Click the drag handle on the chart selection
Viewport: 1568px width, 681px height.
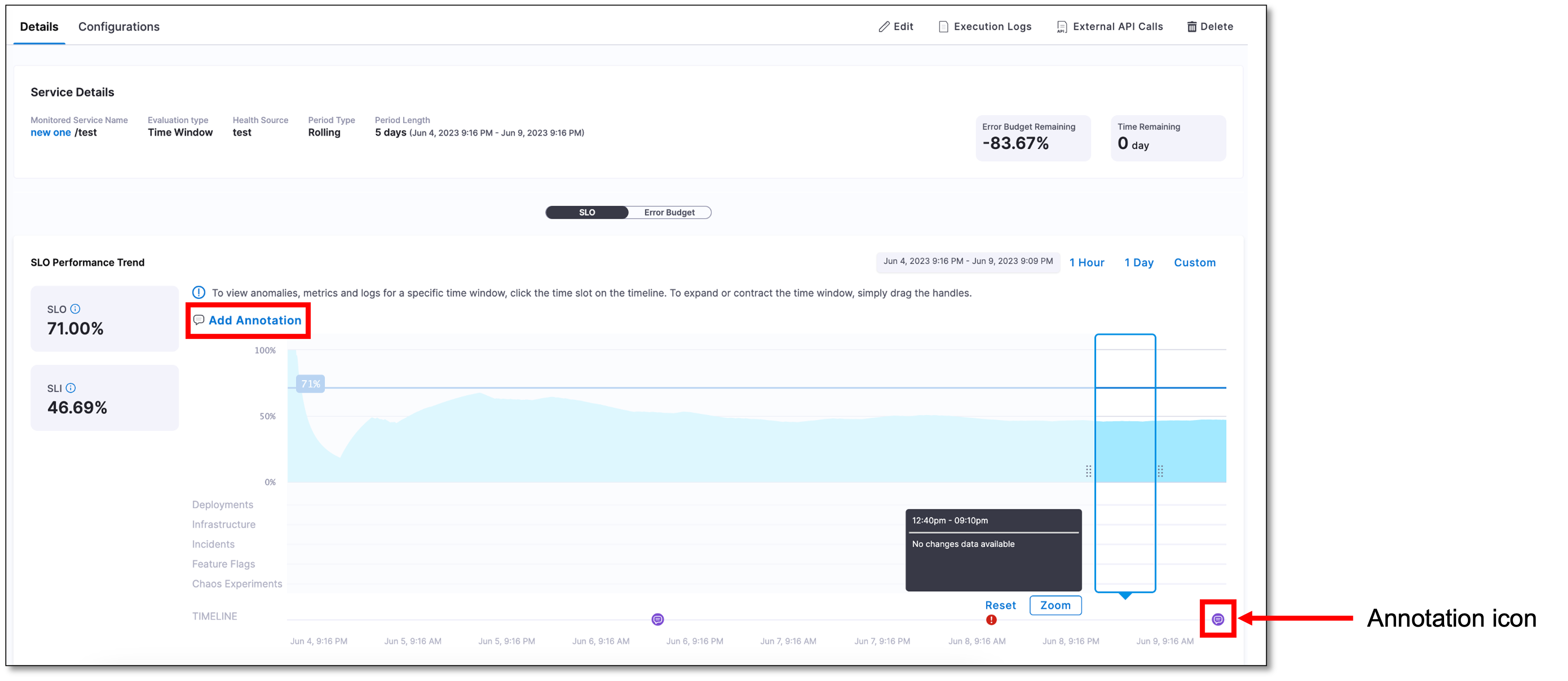(x=1089, y=470)
